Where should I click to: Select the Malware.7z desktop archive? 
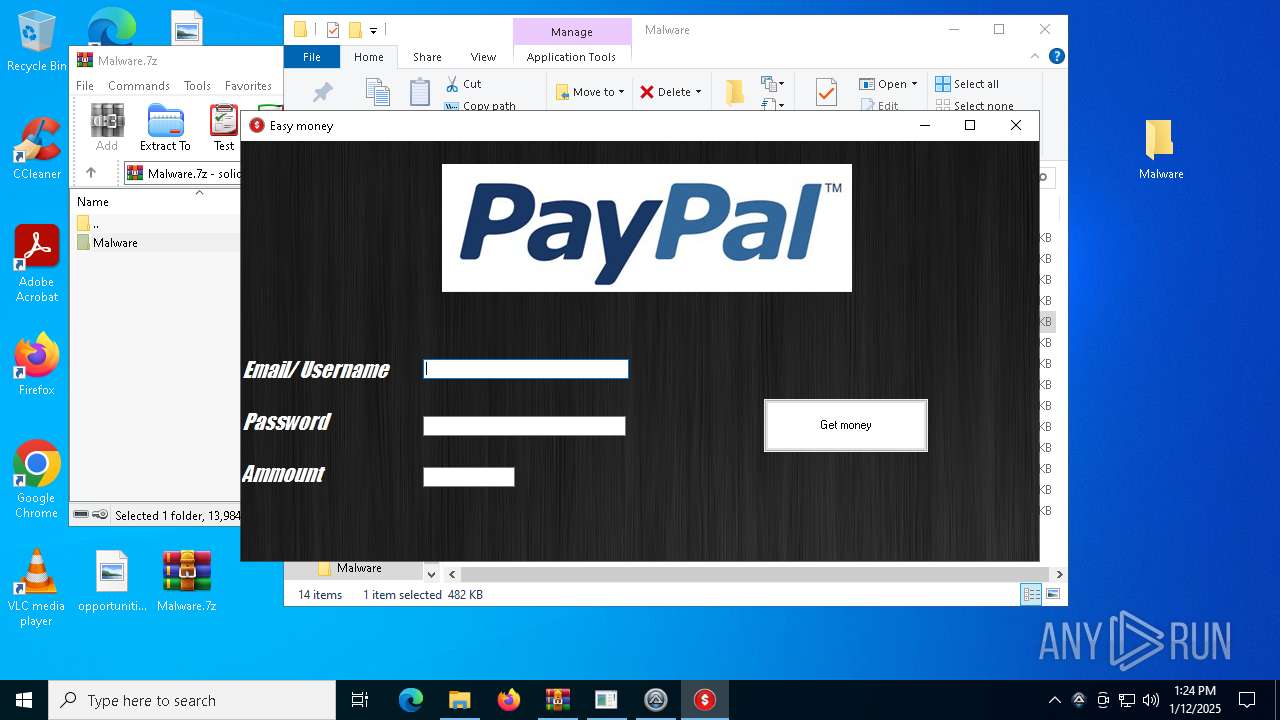(187, 581)
